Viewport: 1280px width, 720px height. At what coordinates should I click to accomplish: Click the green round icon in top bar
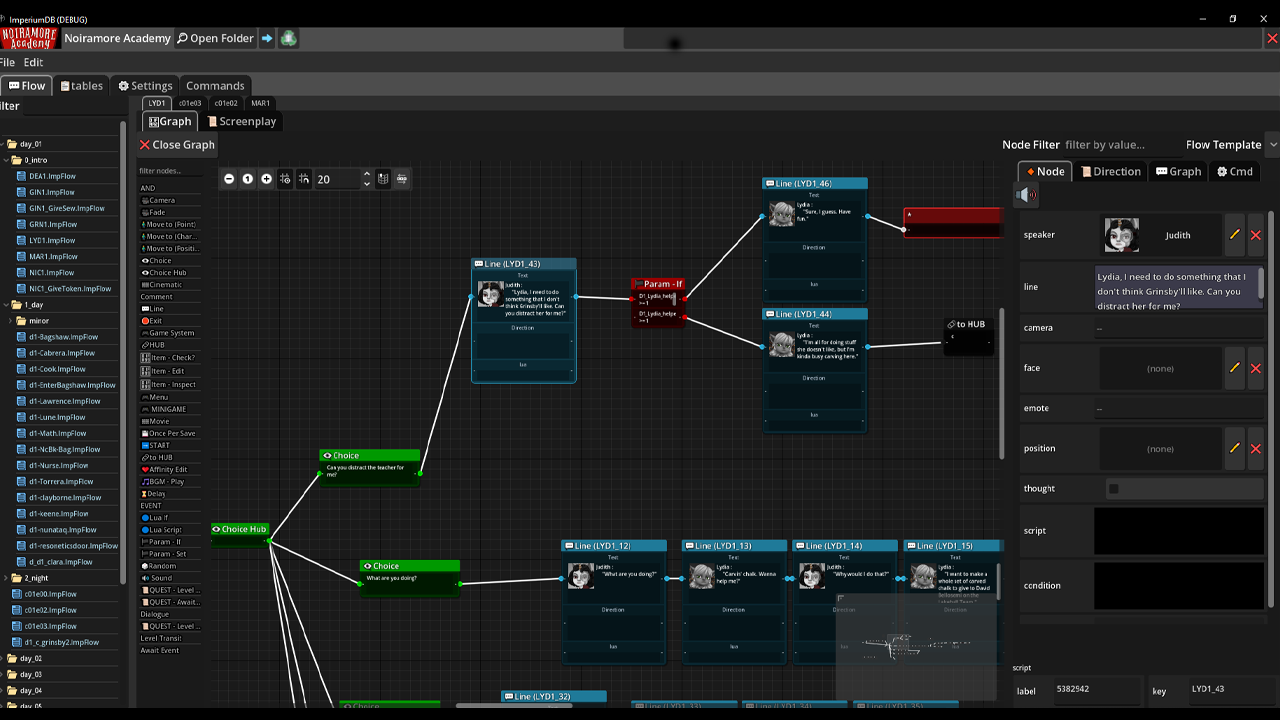click(x=288, y=38)
